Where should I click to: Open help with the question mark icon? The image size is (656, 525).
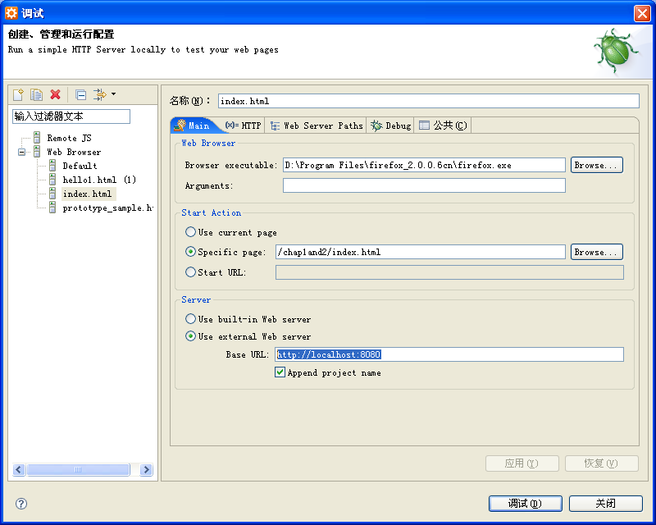pos(21,504)
